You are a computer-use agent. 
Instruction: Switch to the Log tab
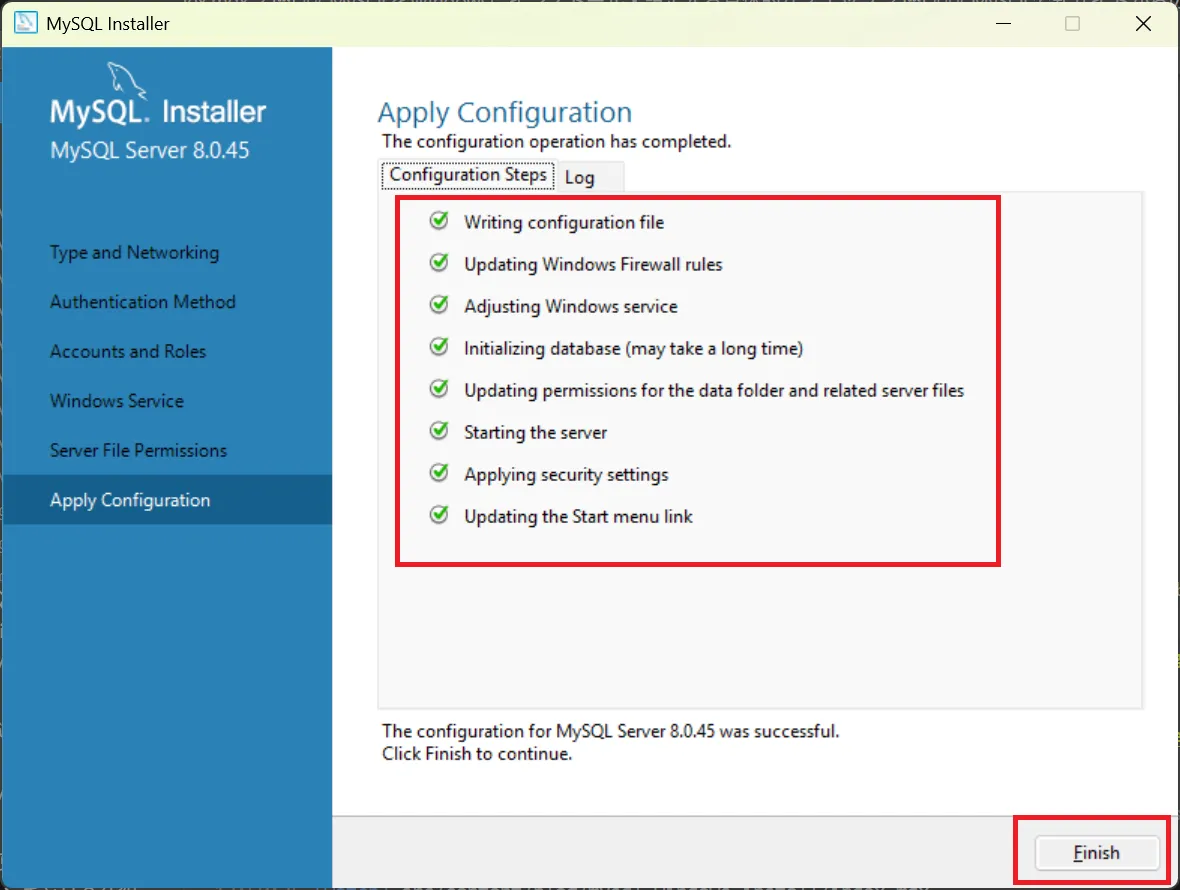click(x=579, y=178)
